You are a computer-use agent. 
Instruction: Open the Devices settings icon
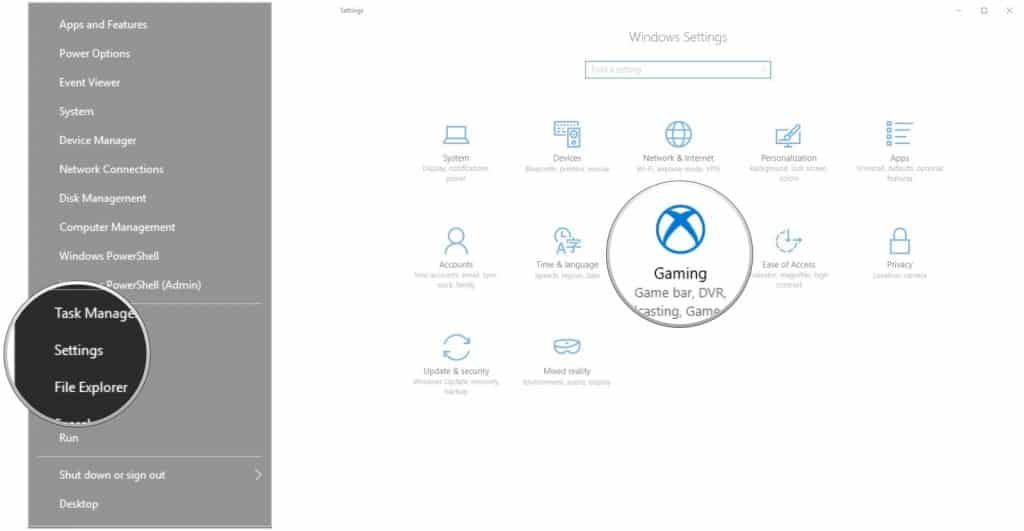566,134
